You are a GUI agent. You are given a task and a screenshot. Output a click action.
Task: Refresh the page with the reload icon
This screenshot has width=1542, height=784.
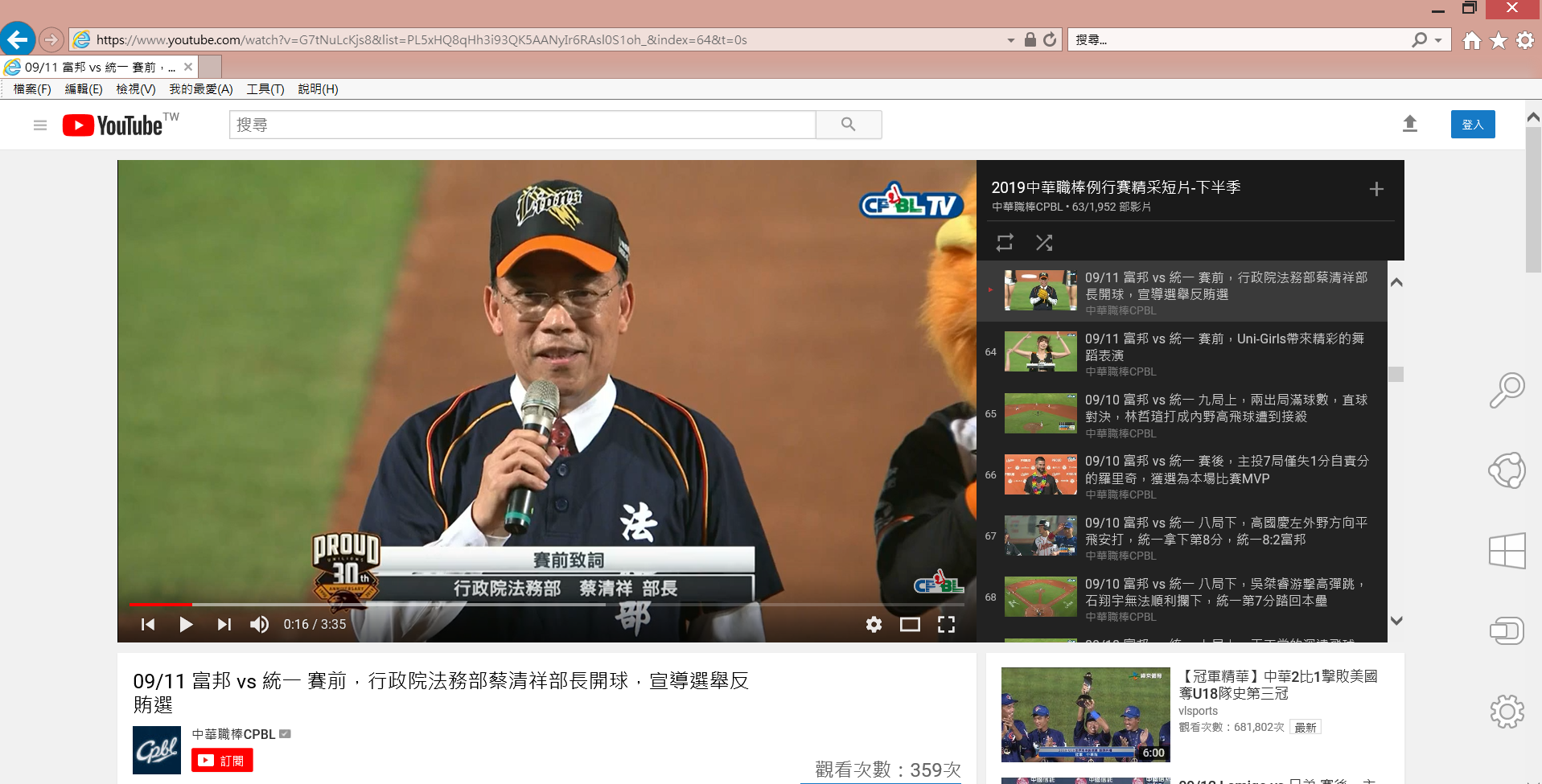[1050, 39]
